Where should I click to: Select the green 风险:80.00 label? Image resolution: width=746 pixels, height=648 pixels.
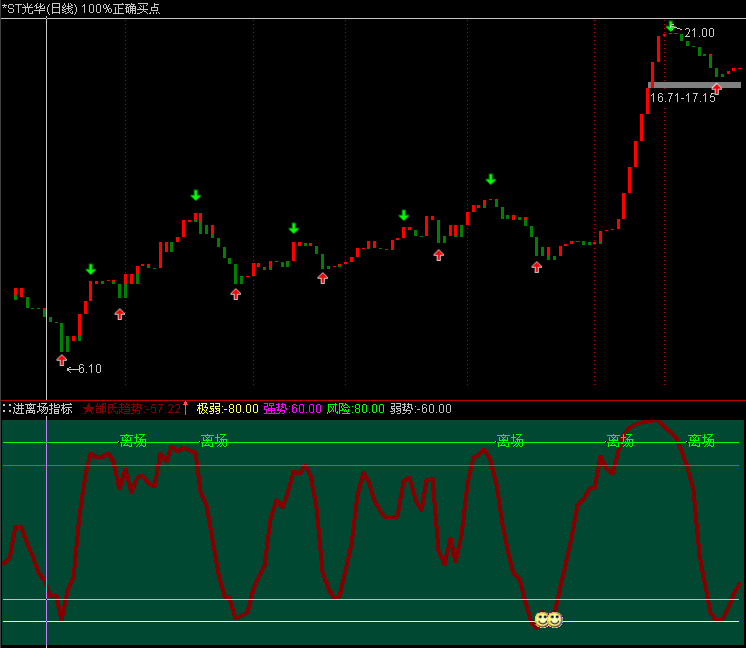tap(355, 409)
